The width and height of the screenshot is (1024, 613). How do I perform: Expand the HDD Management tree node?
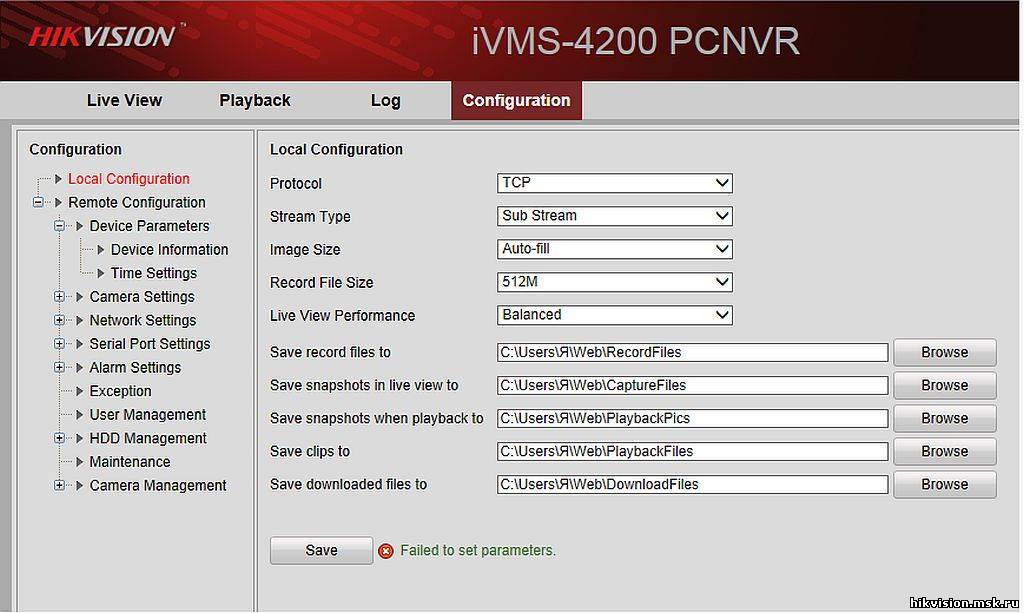point(59,438)
